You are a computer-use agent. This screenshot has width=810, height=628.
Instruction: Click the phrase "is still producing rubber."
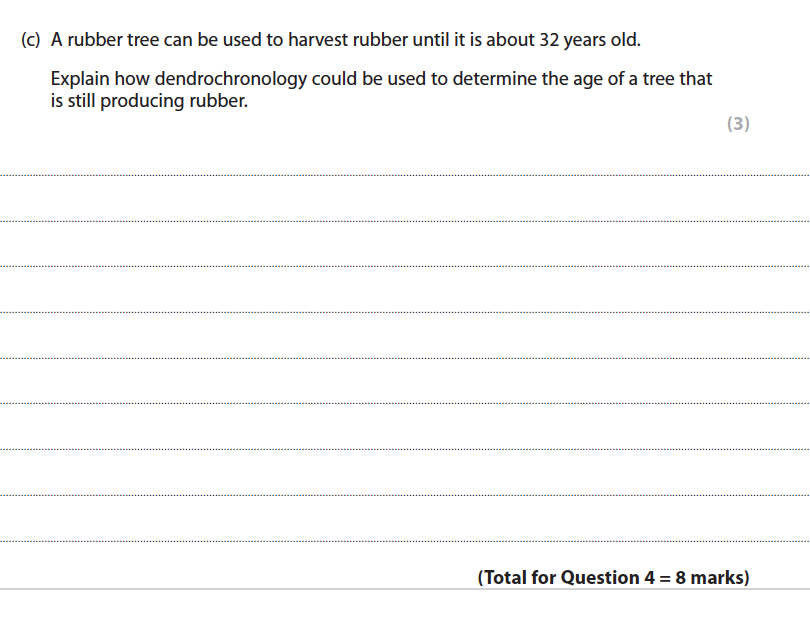(149, 100)
